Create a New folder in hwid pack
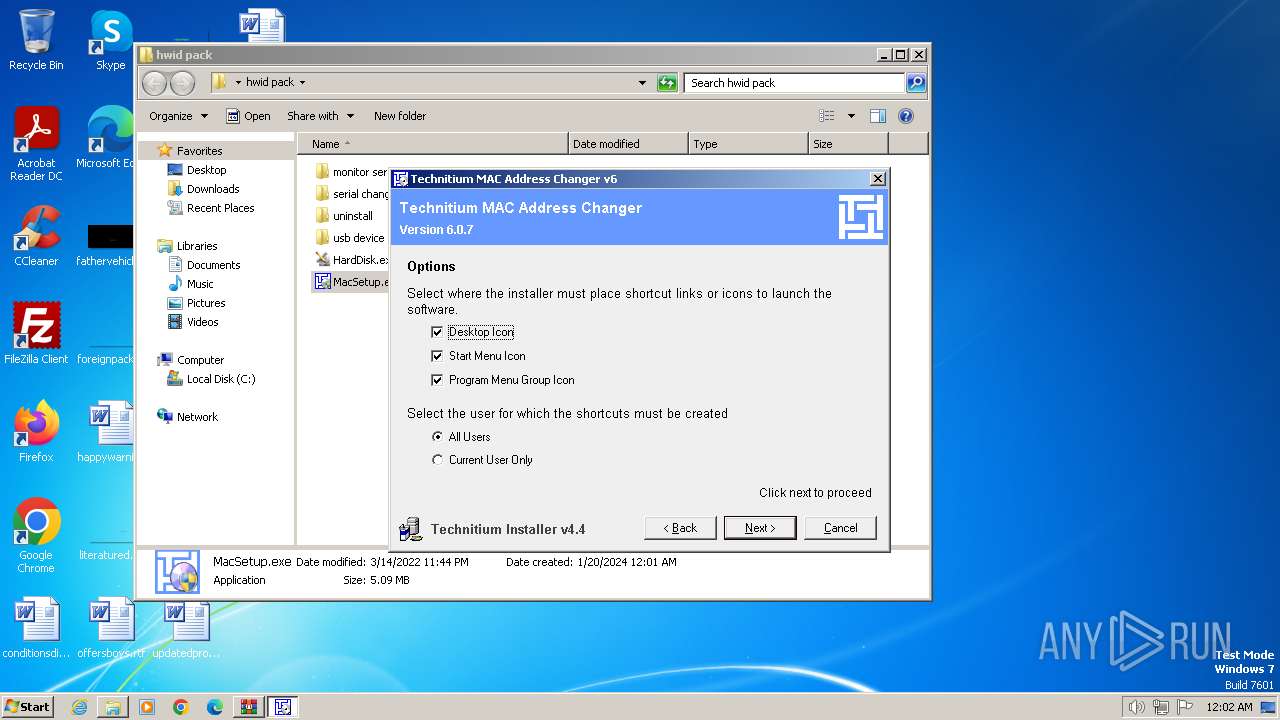Image resolution: width=1280 pixels, height=720 pixels. (x=400, y=116)
